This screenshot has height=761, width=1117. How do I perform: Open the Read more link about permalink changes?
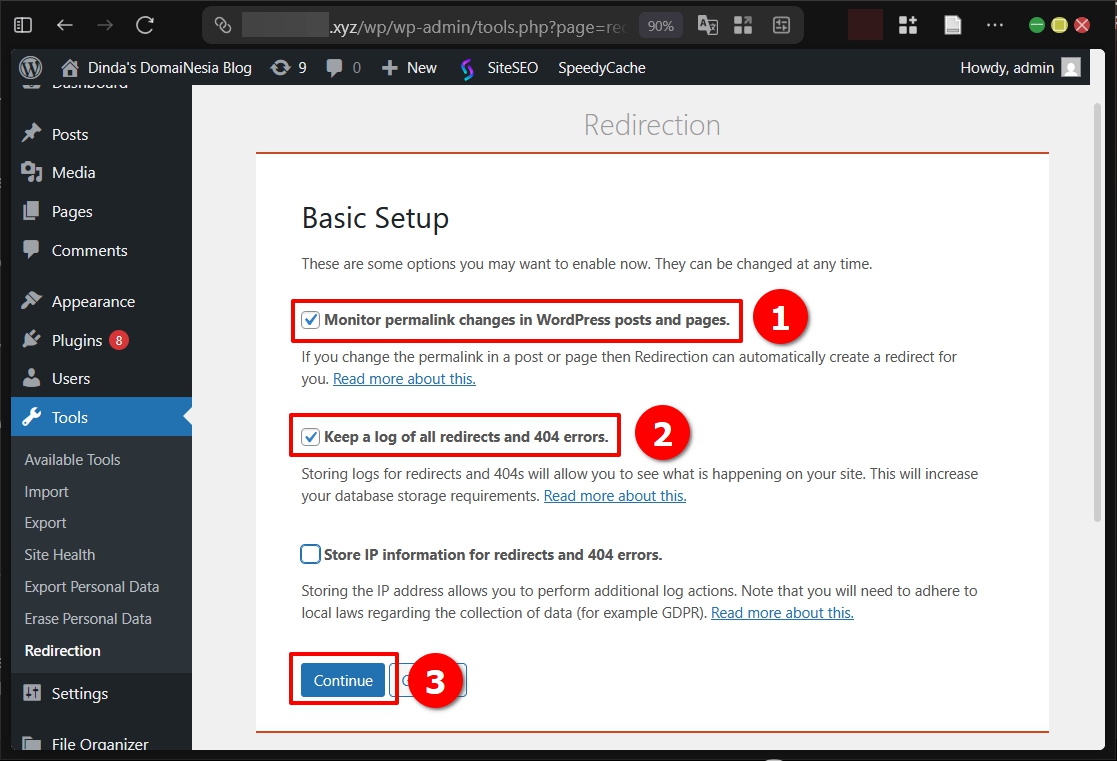[x=404, y=378]
